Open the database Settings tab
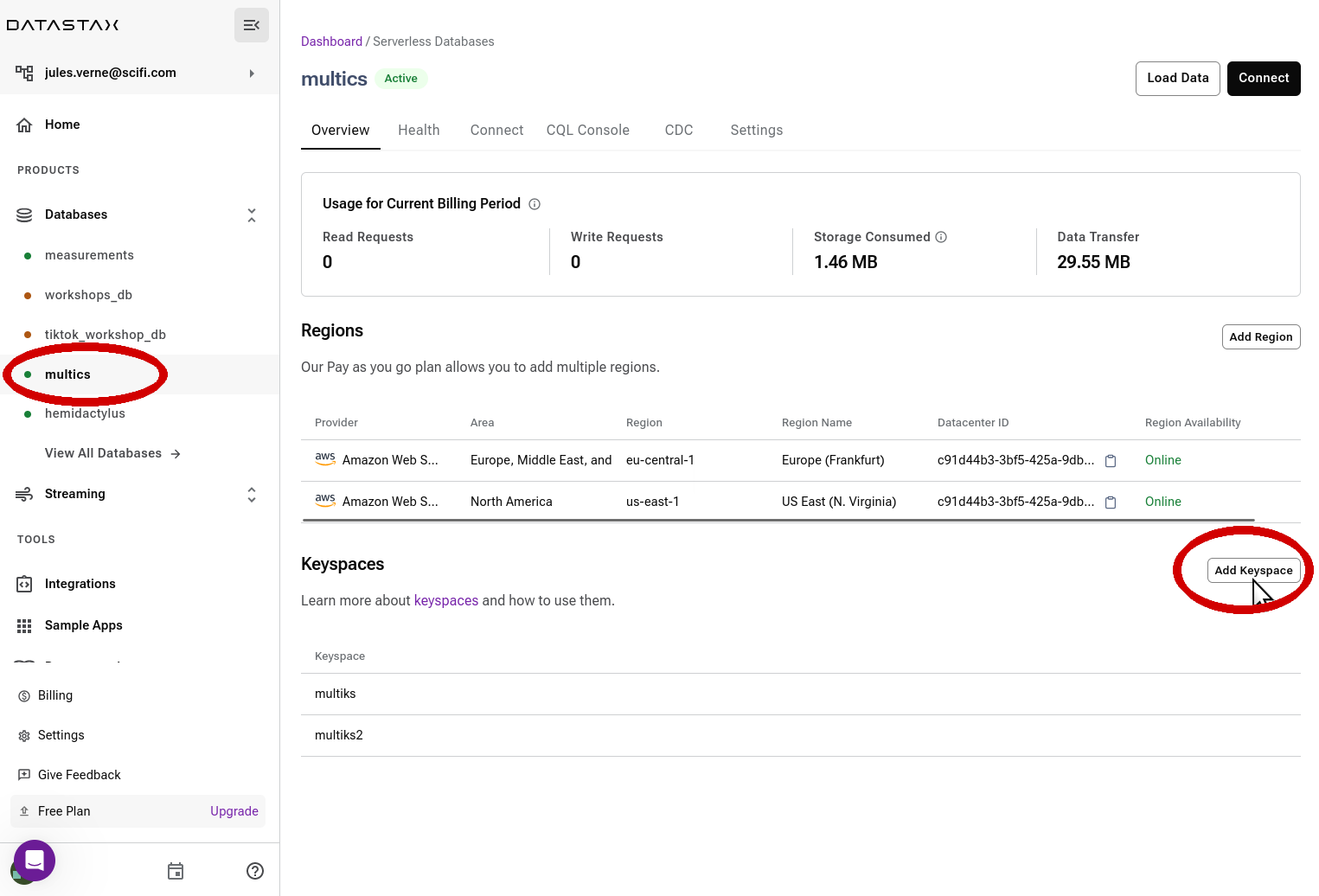The height and width of the screenshot is (896, 1319). [757, 130]
